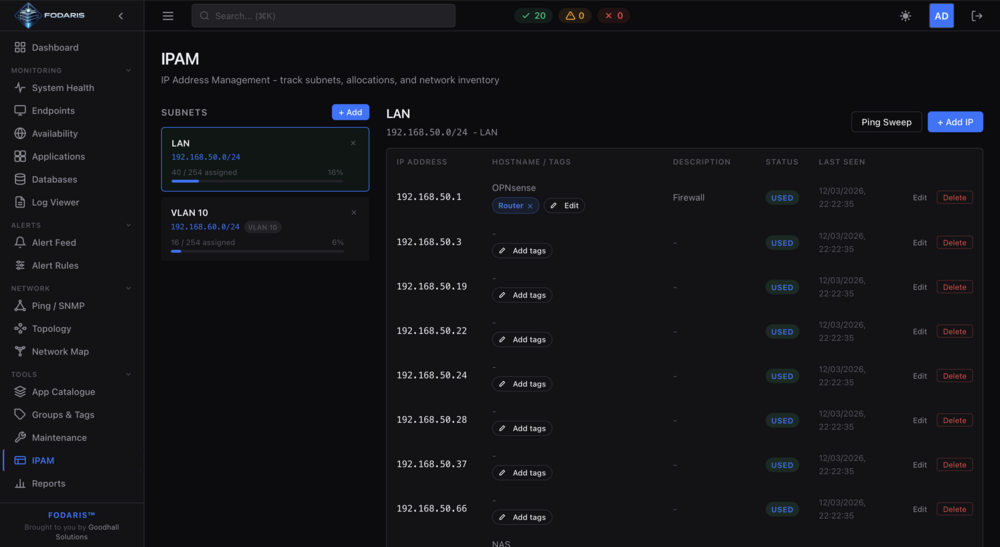Toggle light theme with the sun icon
Image resolution: width=1000 pixels, height=547 pixels.
point(905,16)
